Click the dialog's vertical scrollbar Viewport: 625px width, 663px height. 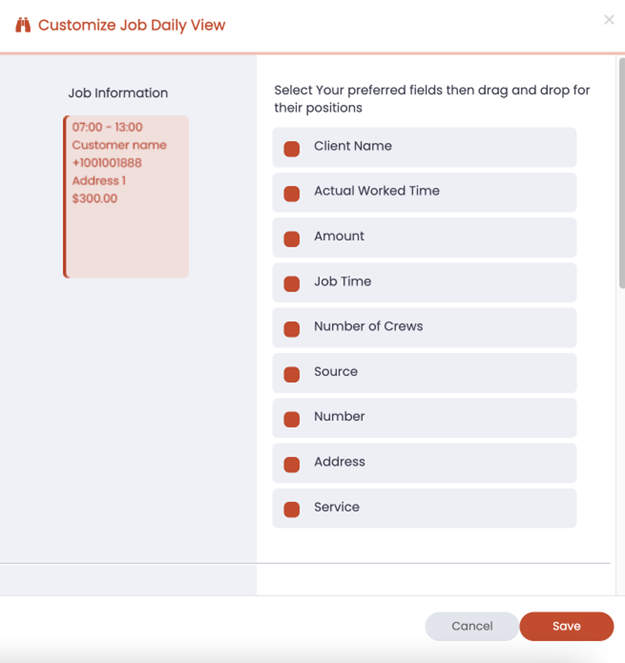pyautogui.click(x=620, y=170)
